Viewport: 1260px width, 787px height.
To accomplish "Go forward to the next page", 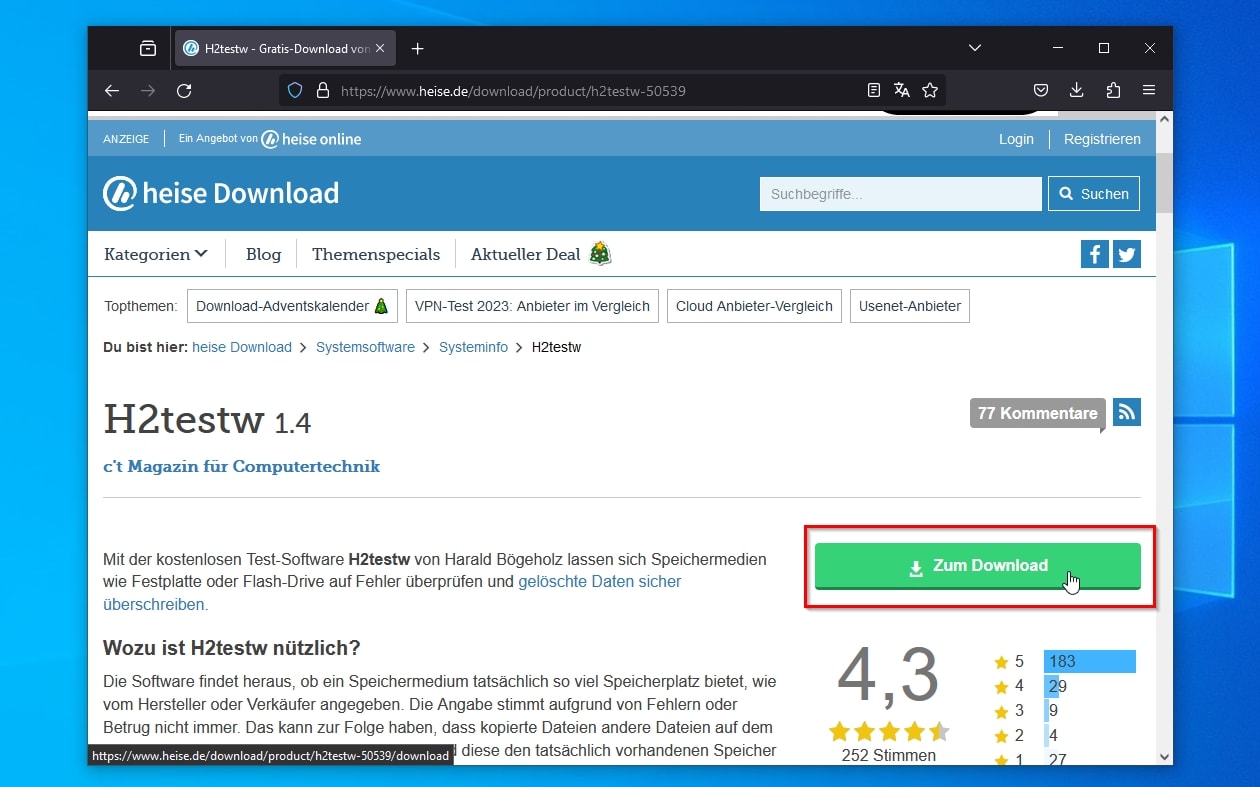I will click(x=148, y=90).
